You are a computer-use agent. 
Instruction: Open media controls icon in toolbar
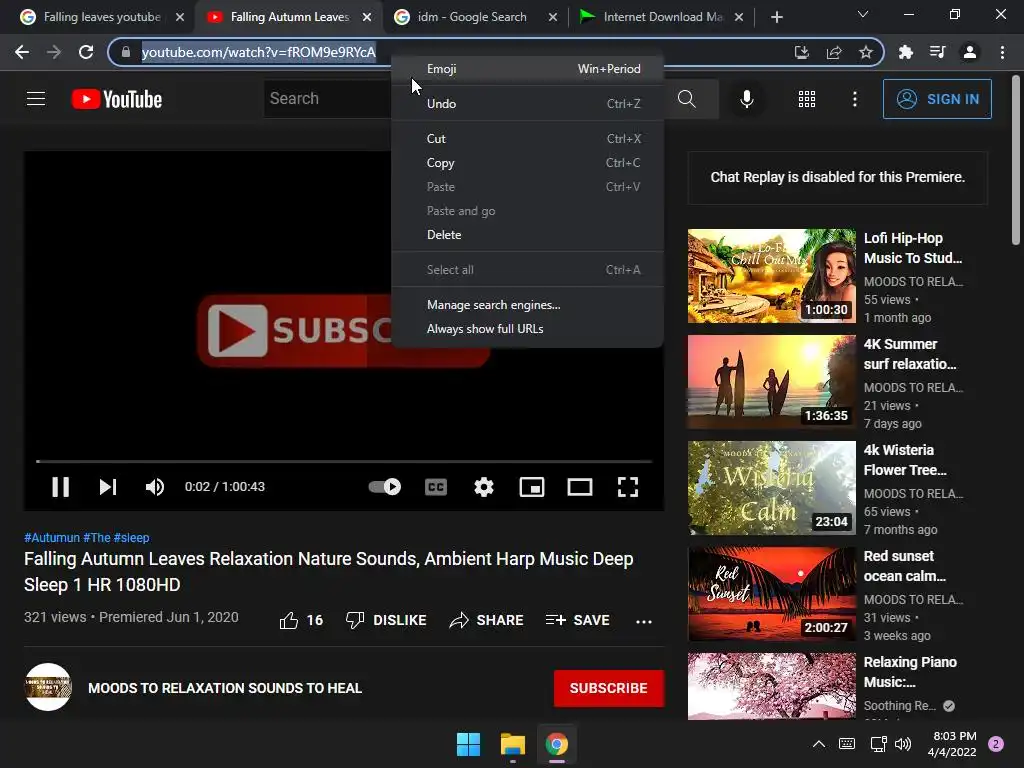(x=938, y=52)
